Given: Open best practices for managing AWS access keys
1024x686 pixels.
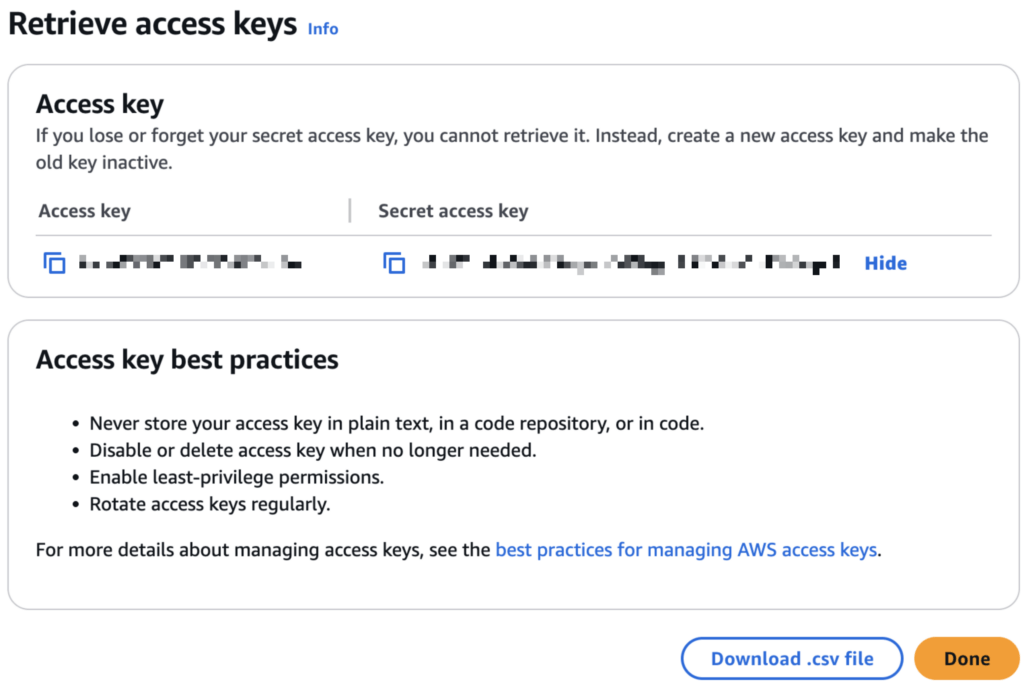Looking at the screenshot, I should [686, 549].
